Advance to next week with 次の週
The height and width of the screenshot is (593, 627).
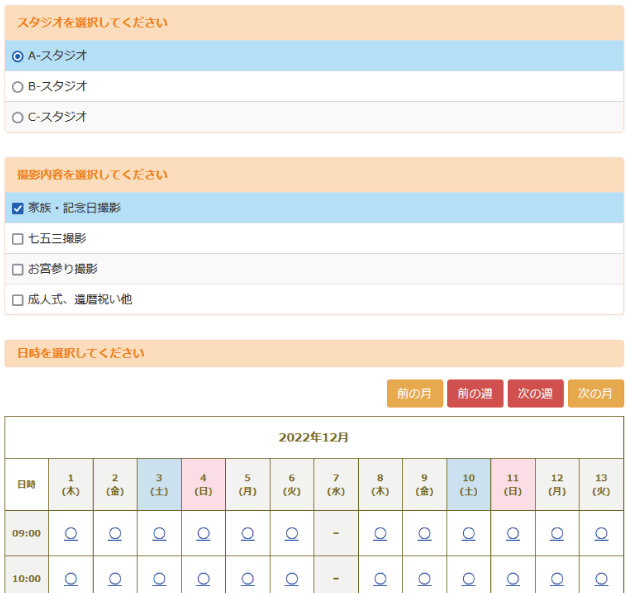(x=535, y=394)
